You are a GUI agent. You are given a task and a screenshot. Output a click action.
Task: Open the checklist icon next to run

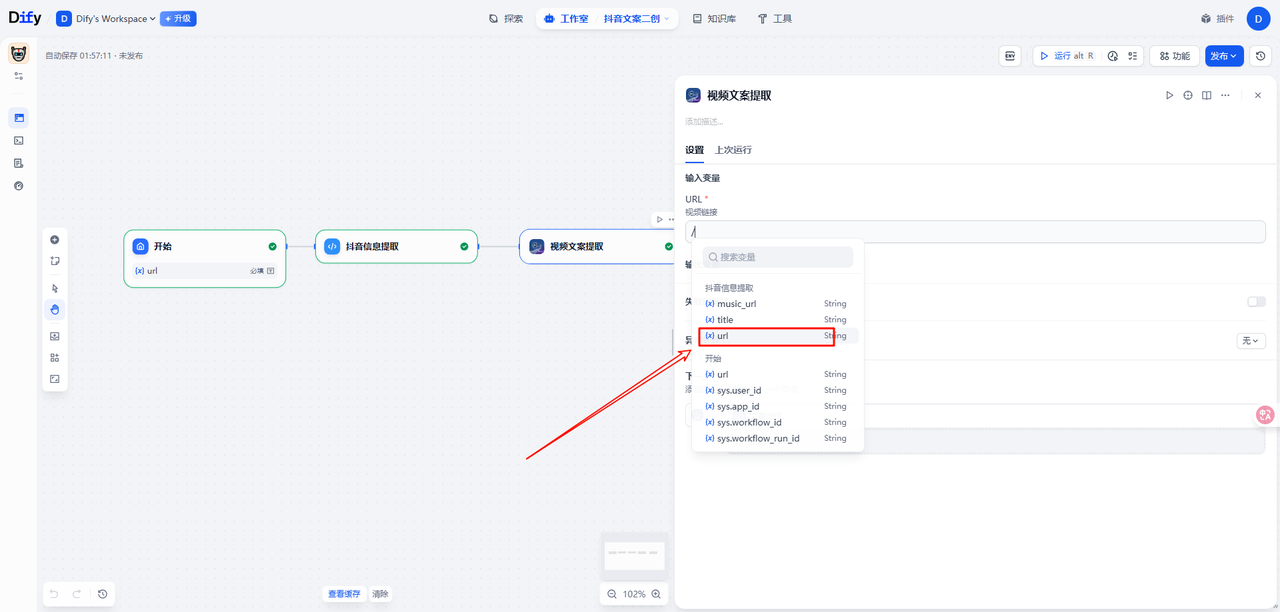point(1133,56)
